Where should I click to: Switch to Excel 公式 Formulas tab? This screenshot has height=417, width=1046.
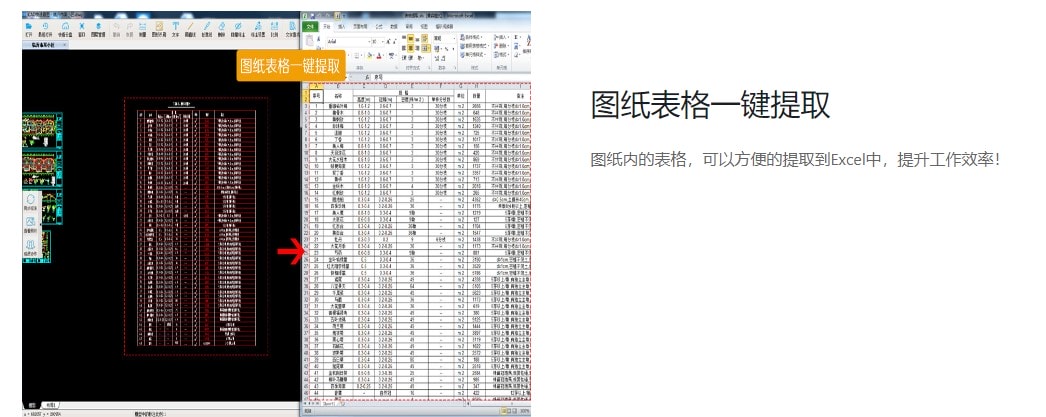tap(379, 27)
